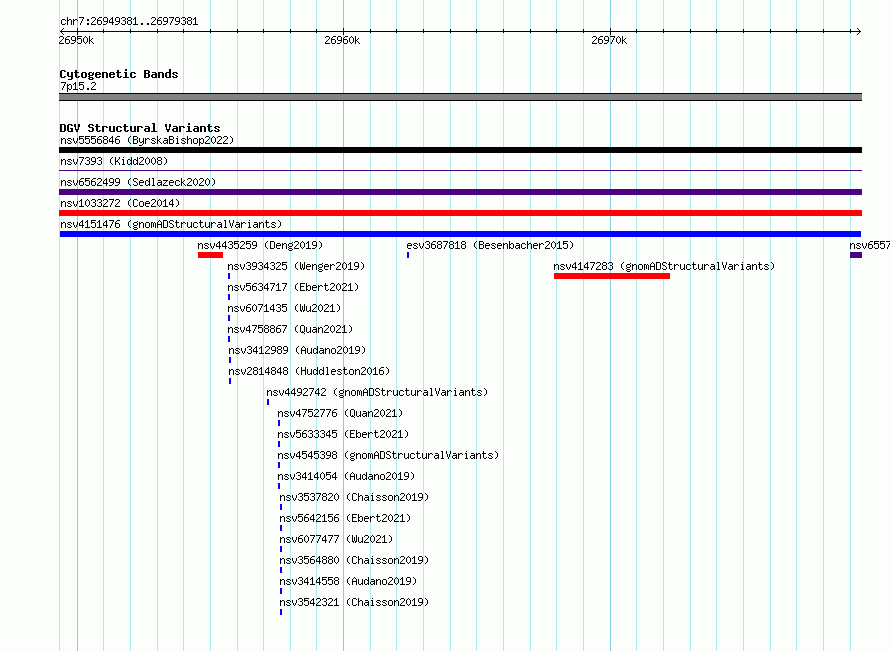This screenshot has width=890, height=651.
Task: Select the gray 7p15.2 cytogenetic band bar
Action: (460, 97)
